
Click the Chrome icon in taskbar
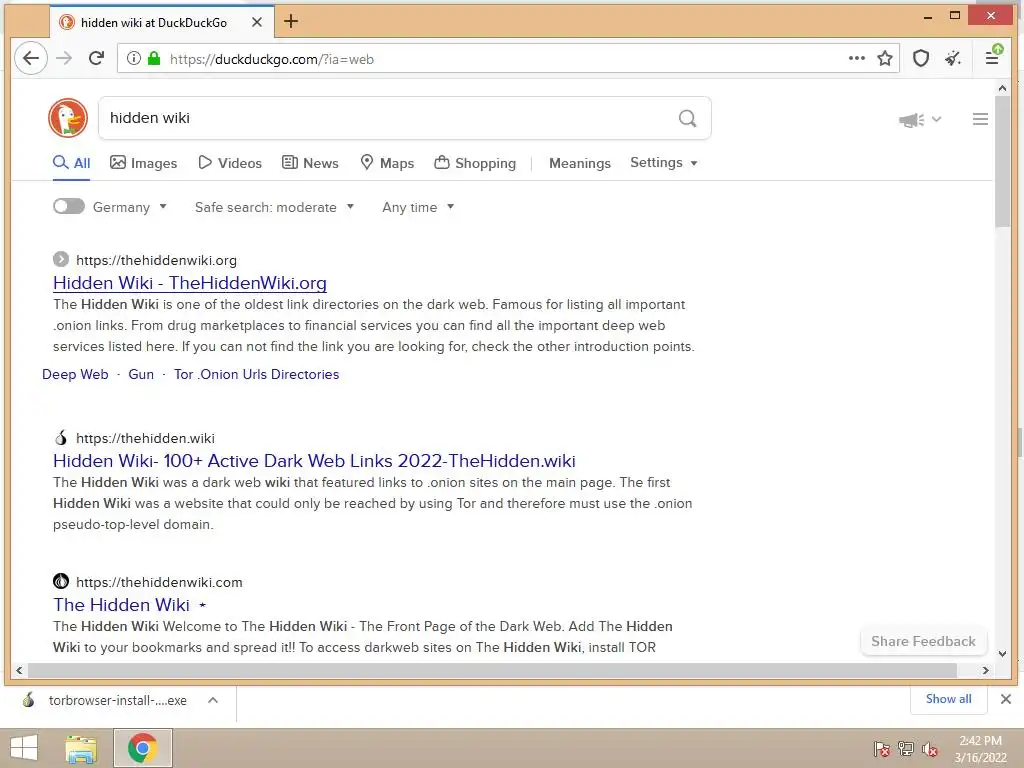point(142,748)
